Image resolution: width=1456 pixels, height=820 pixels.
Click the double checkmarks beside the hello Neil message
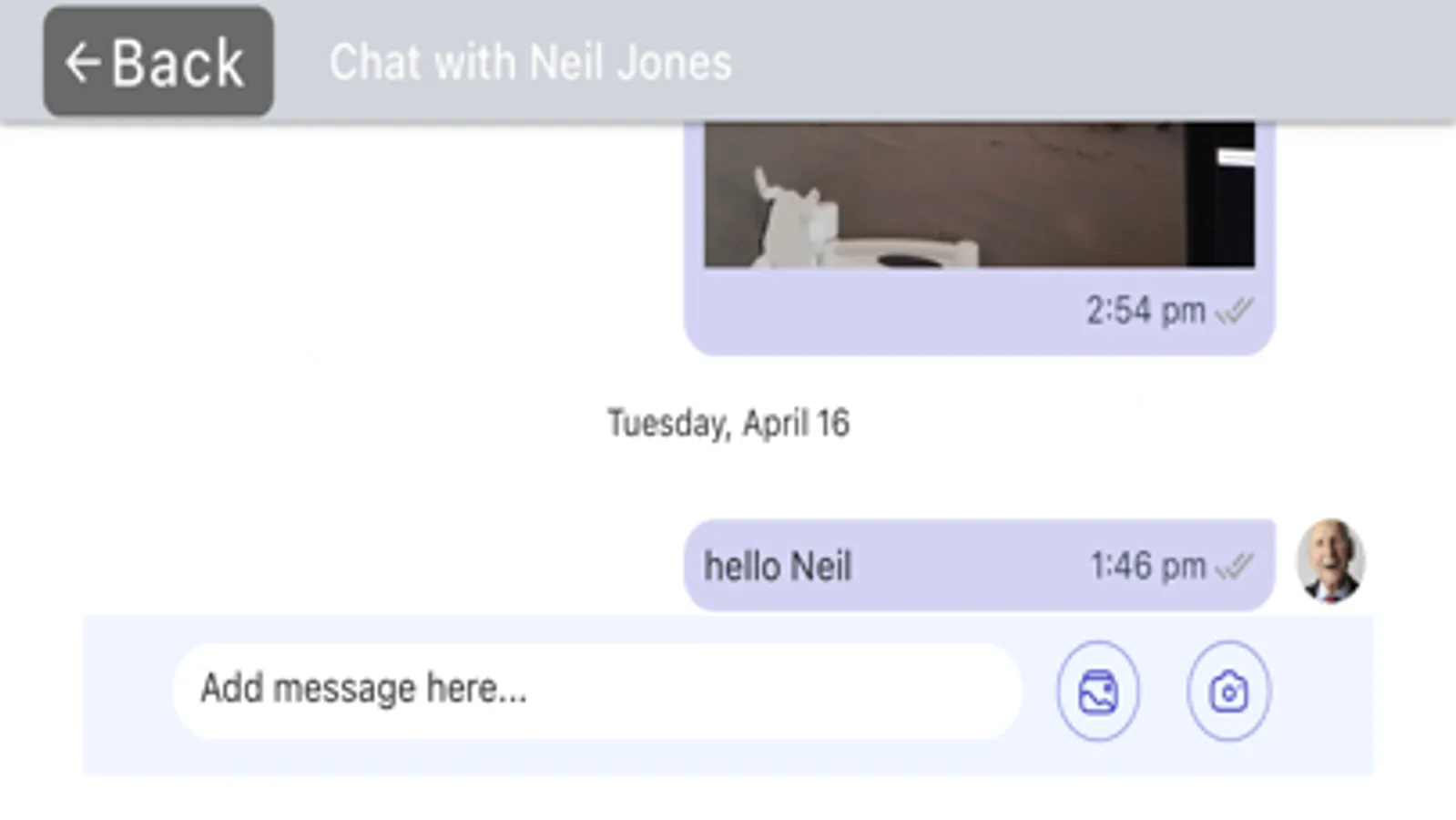(1234, 565)
